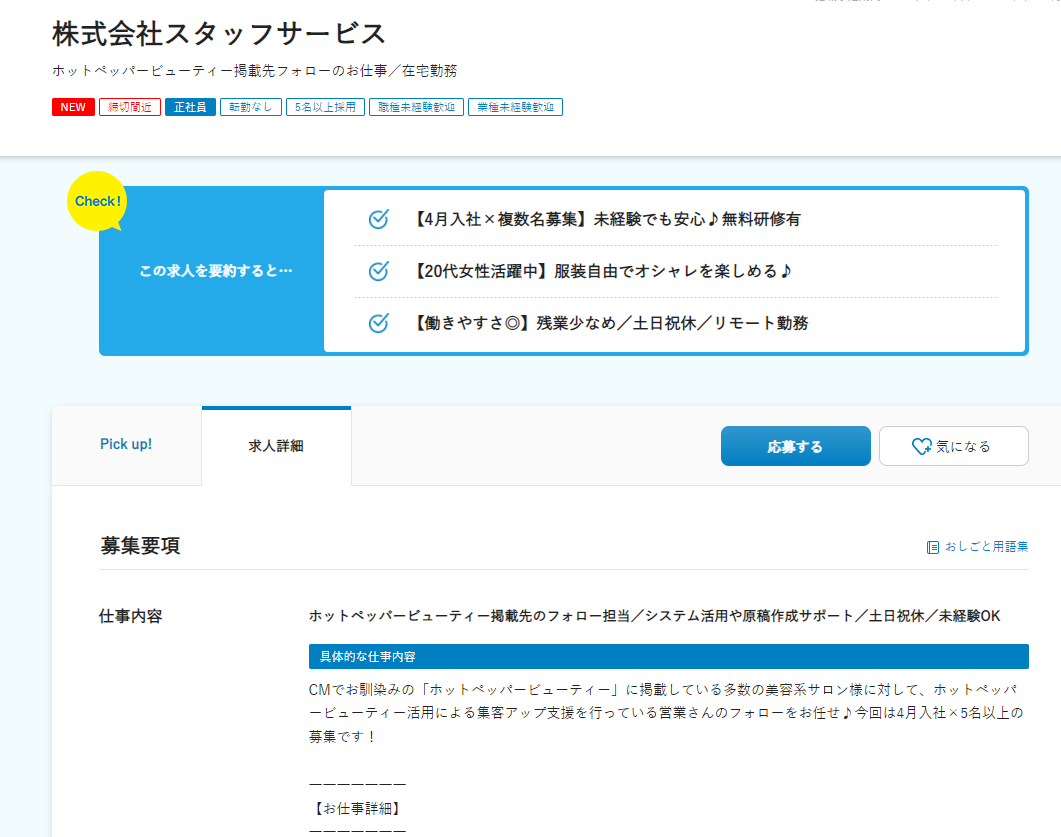Click the 仕事内容 row label
The height and width of the screenshot is (837, 1061).
(131, 616)
